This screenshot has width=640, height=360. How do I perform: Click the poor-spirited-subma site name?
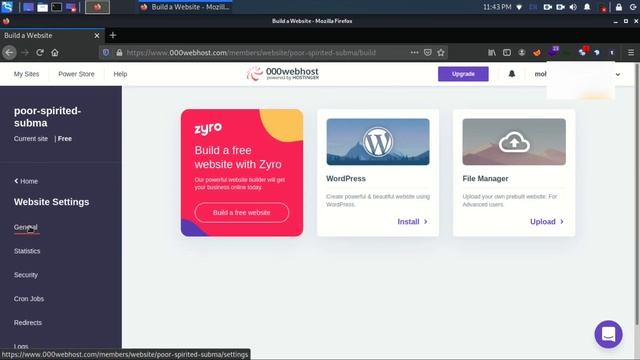click(47, 117)
